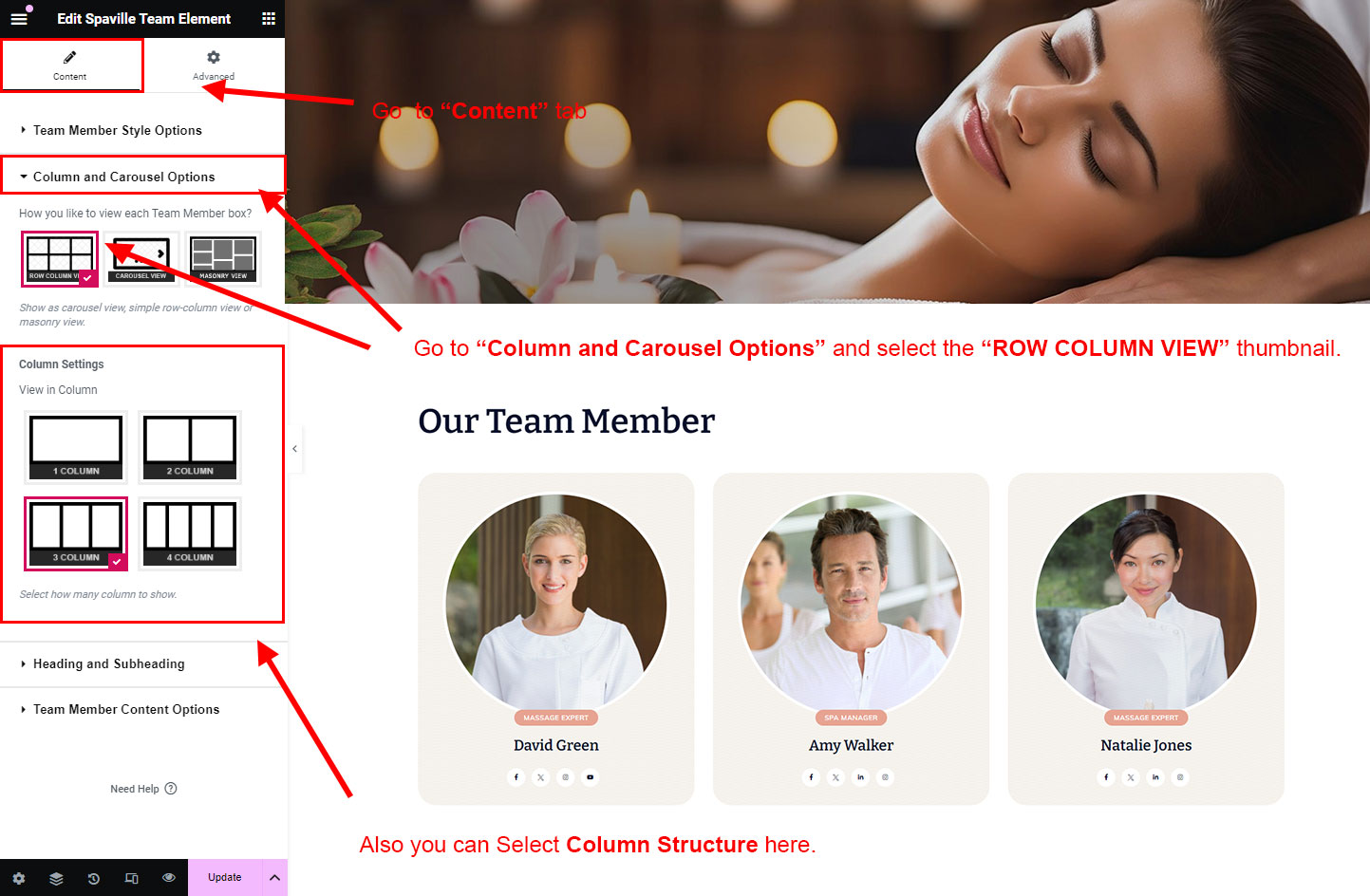Switch to the Content tab
Image resolution: width=1370 pixels, height=896 pixels.
click(x=70, y=65)
